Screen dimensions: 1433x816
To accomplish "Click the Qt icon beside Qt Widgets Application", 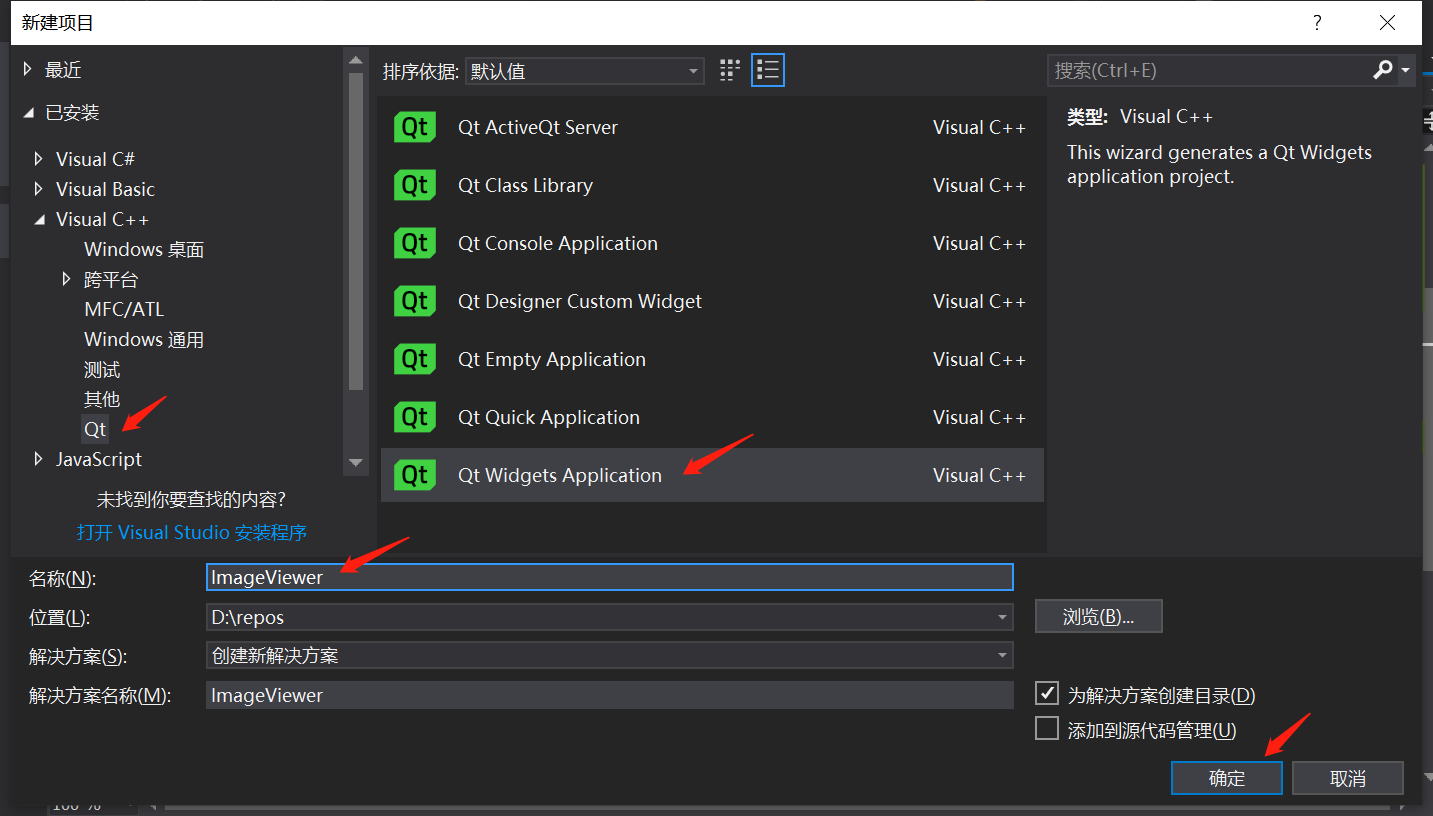I will coord(415,475).
